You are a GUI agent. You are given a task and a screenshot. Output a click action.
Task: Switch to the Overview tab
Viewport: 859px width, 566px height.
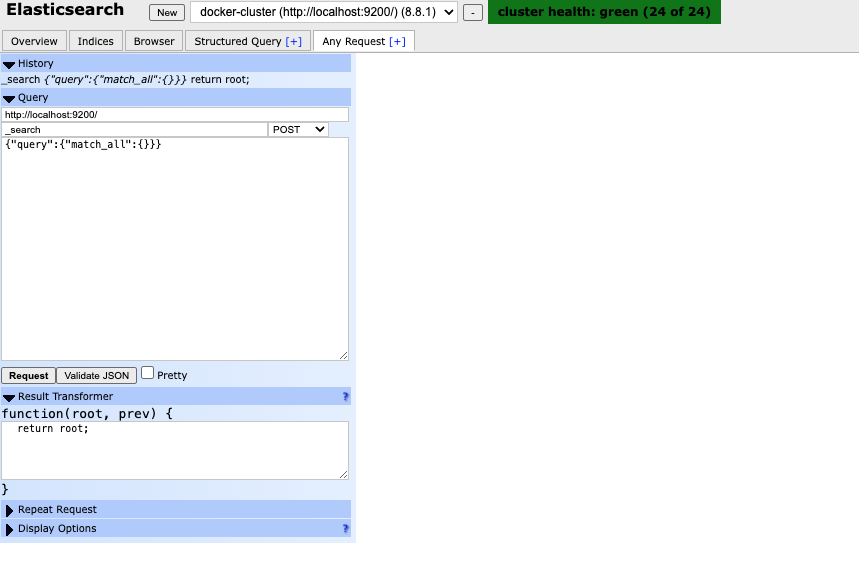click(x=34, y=41)
